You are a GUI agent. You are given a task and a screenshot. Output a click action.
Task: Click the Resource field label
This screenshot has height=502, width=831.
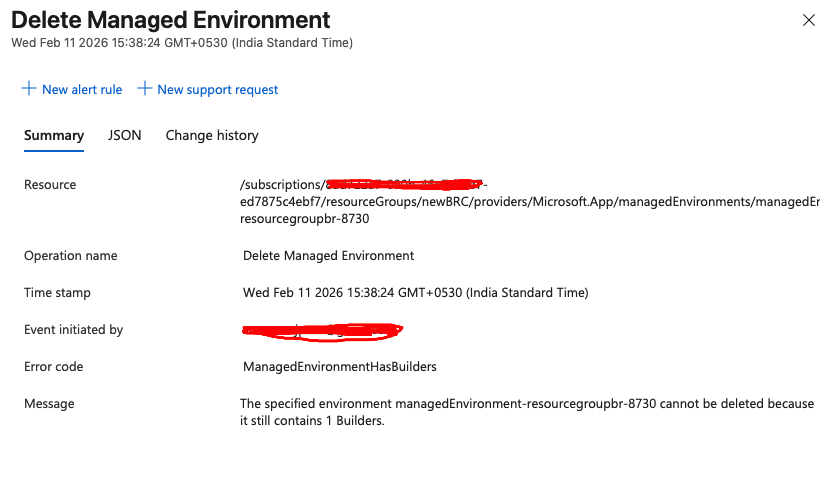[x=50, y=184]
